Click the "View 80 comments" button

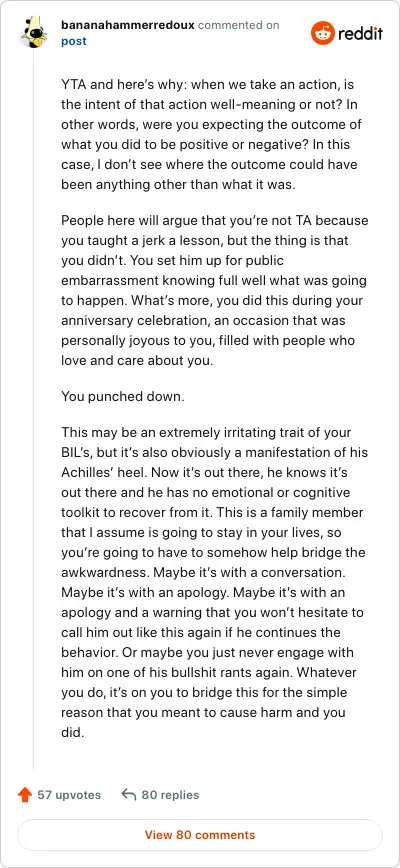tap(200, 835)
